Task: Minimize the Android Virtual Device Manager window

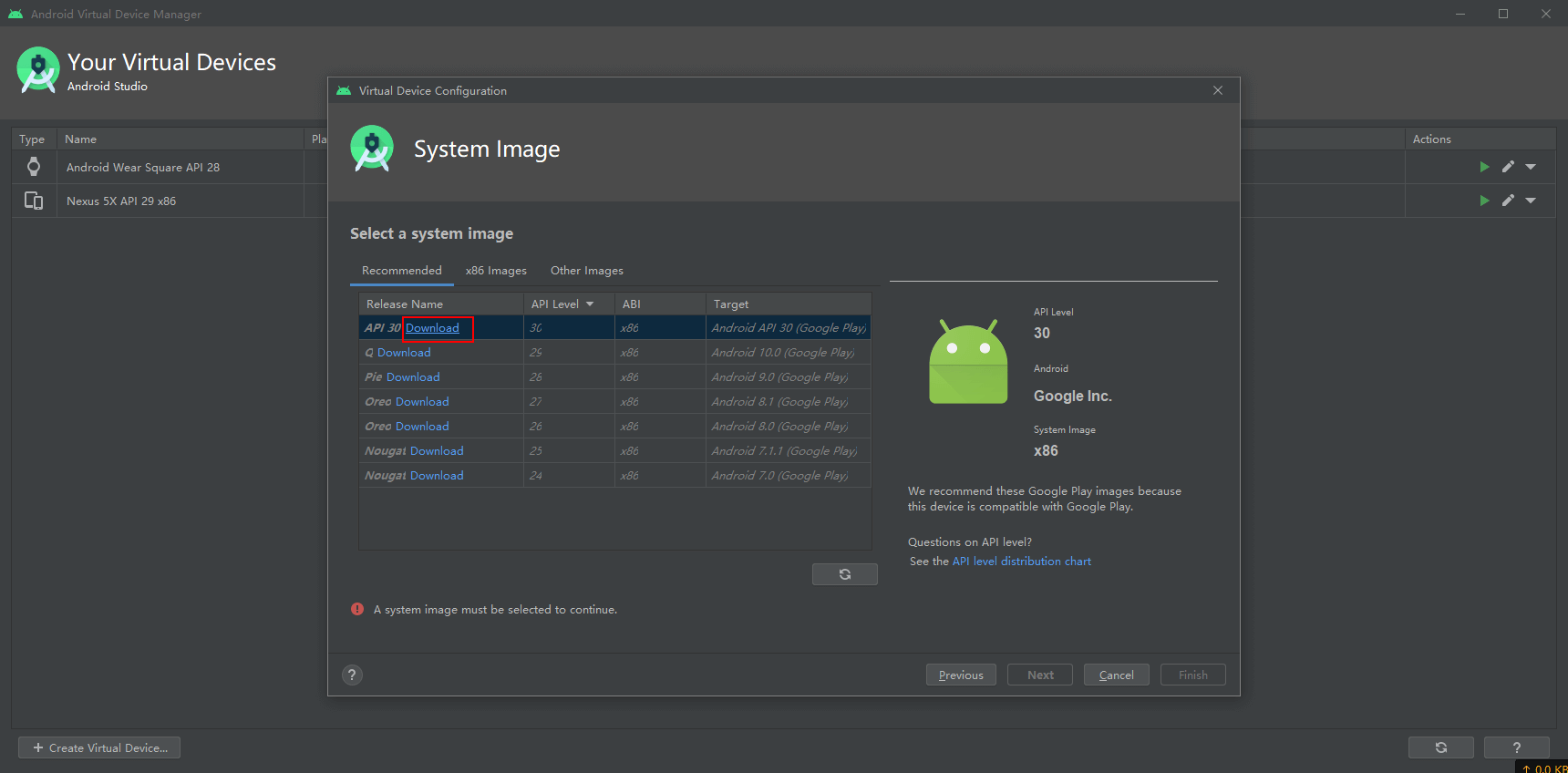Action: (1460, 14)
